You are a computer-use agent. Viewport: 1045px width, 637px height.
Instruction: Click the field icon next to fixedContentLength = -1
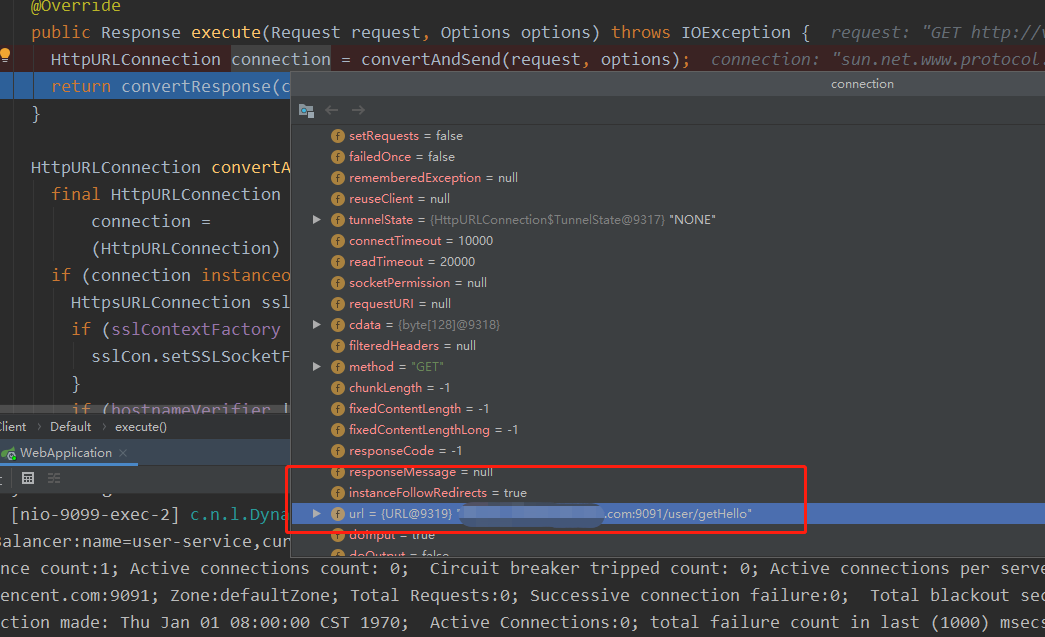(x=338, y=409)
